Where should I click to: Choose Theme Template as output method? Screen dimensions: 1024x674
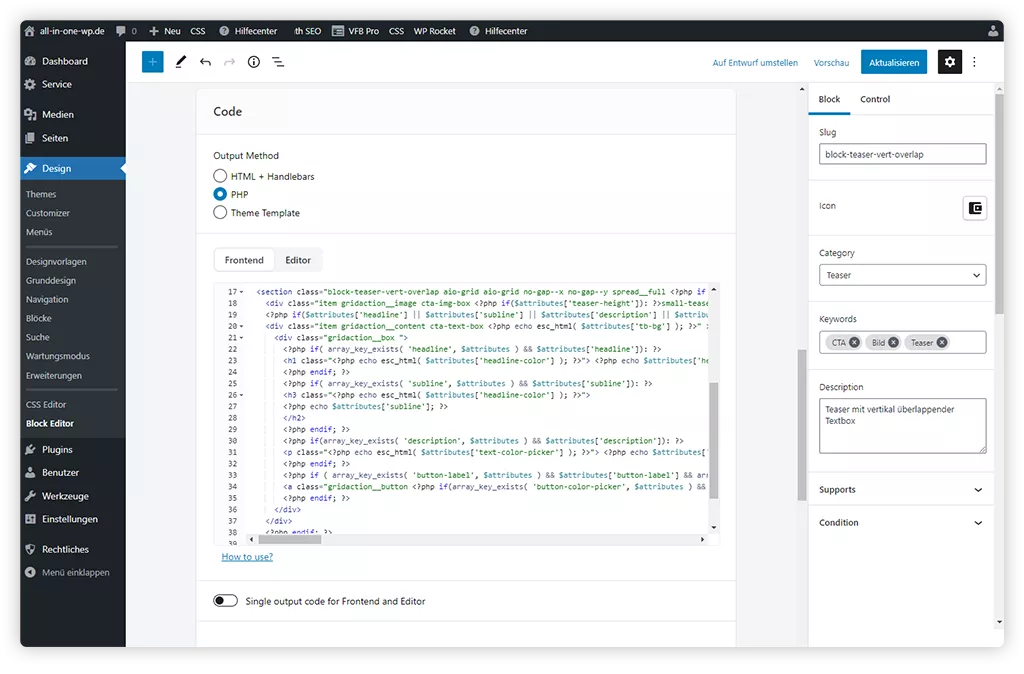[219, 212]
